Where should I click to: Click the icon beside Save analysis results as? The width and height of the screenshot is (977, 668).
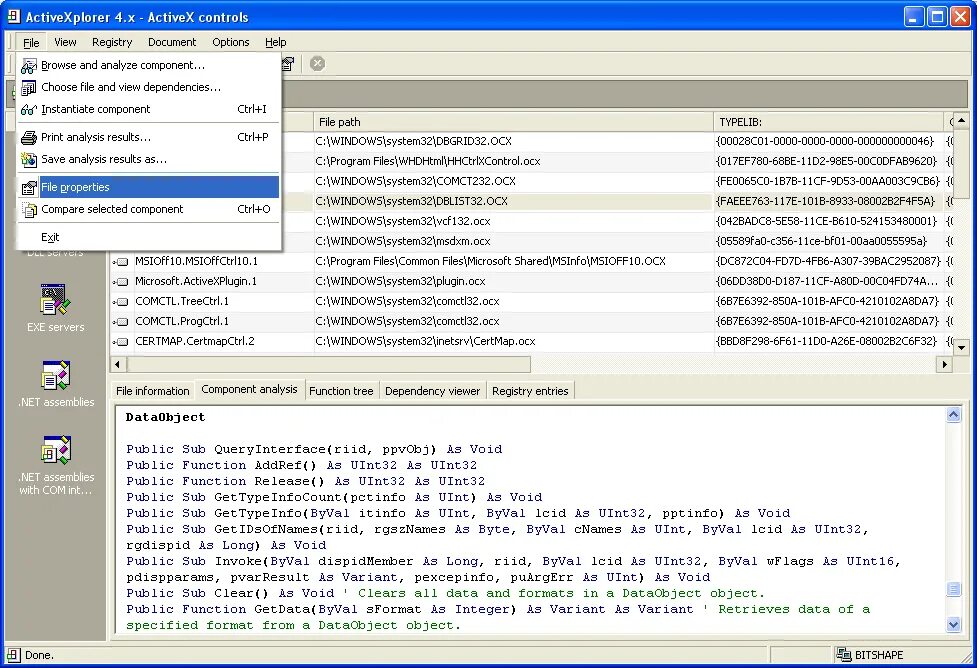29,160
